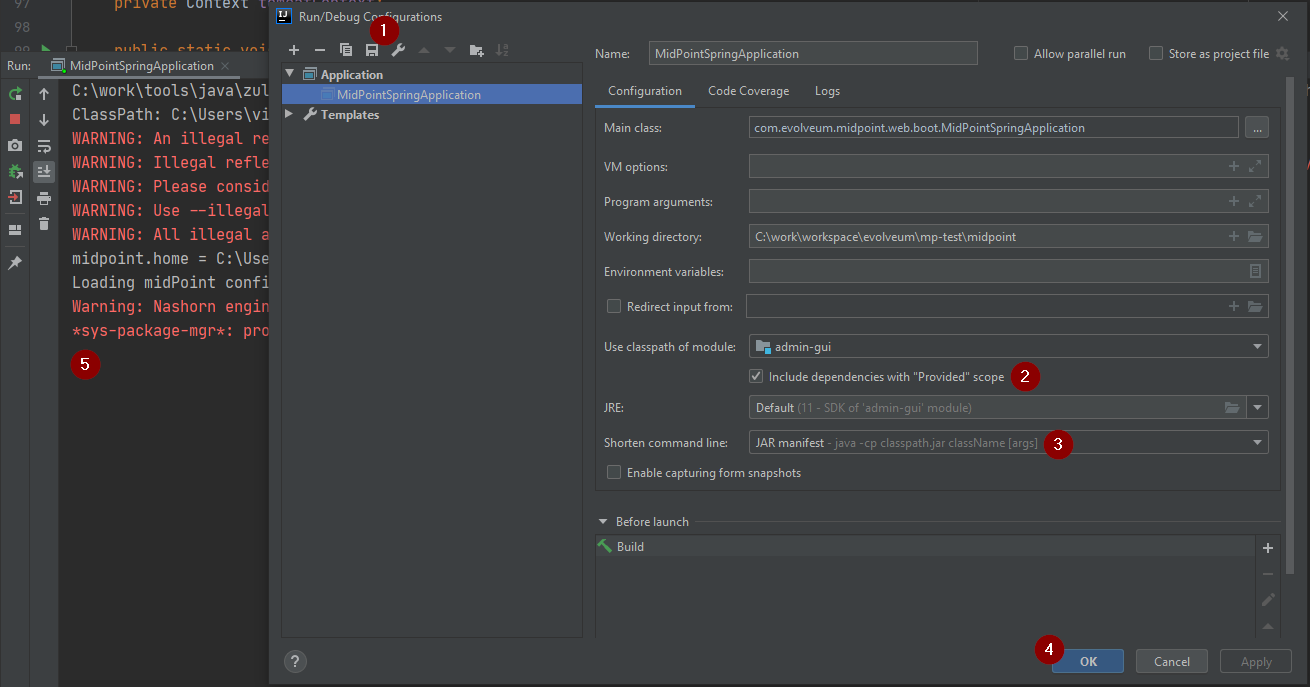Open the JRE selection dropdown
The image size is (1310, 687).
click(1258, 407)
